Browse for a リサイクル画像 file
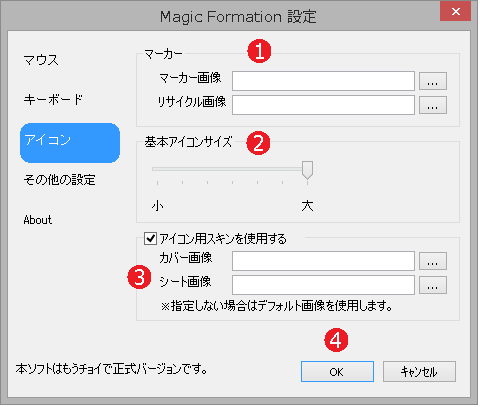 433,105
